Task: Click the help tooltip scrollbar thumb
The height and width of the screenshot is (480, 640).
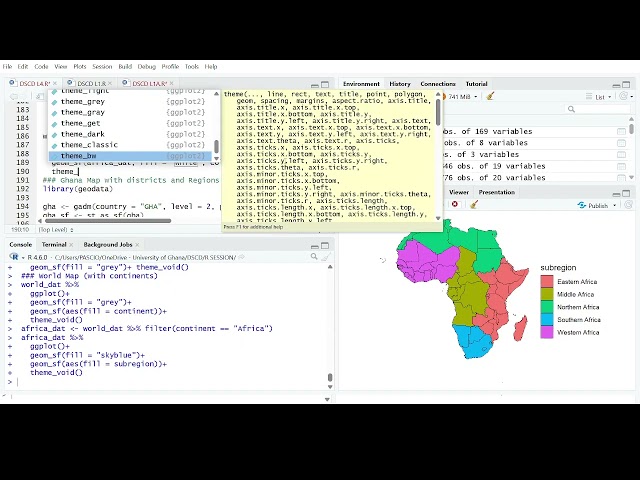Action: point(438,111)
